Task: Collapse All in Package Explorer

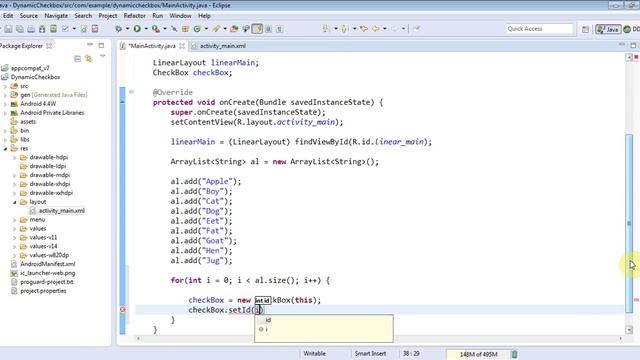Action: (x=77, y=59)
